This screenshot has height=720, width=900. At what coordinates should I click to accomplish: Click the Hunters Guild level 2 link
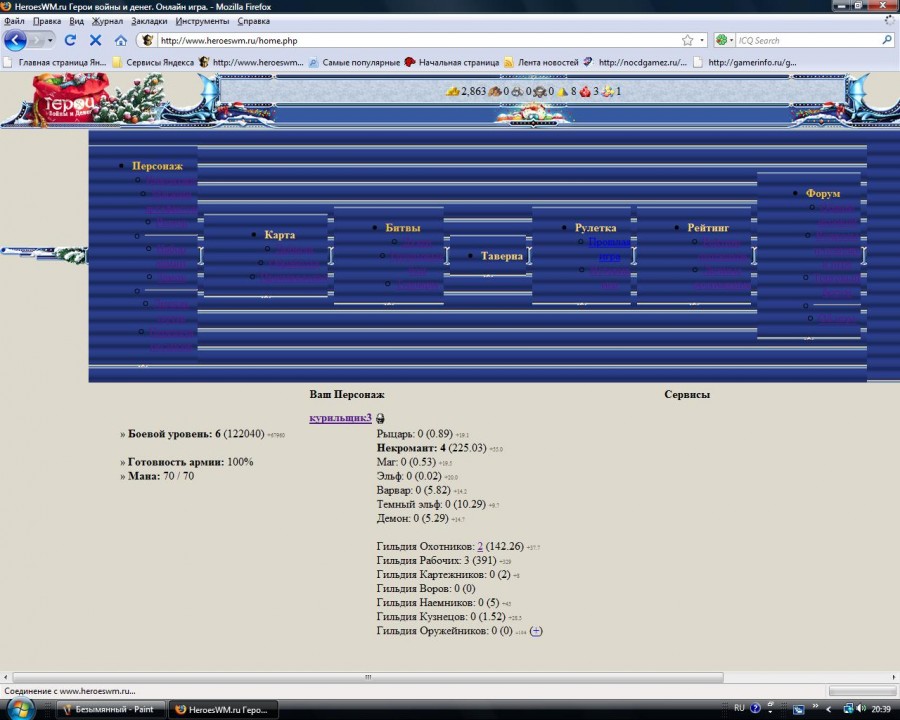click(480, 547)
